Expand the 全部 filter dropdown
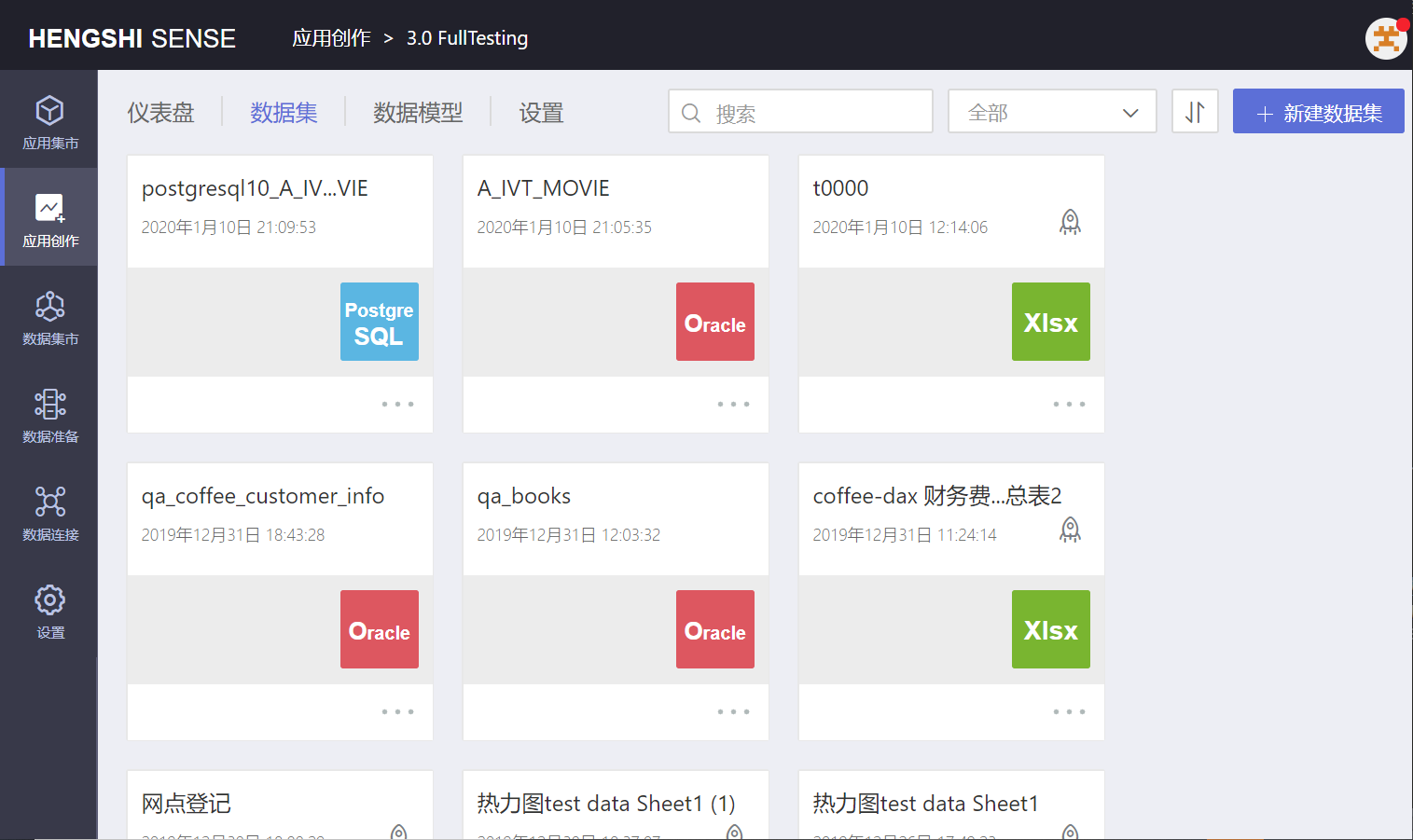This screenshot has height=840, width=1413. [x=1052, y=112]
